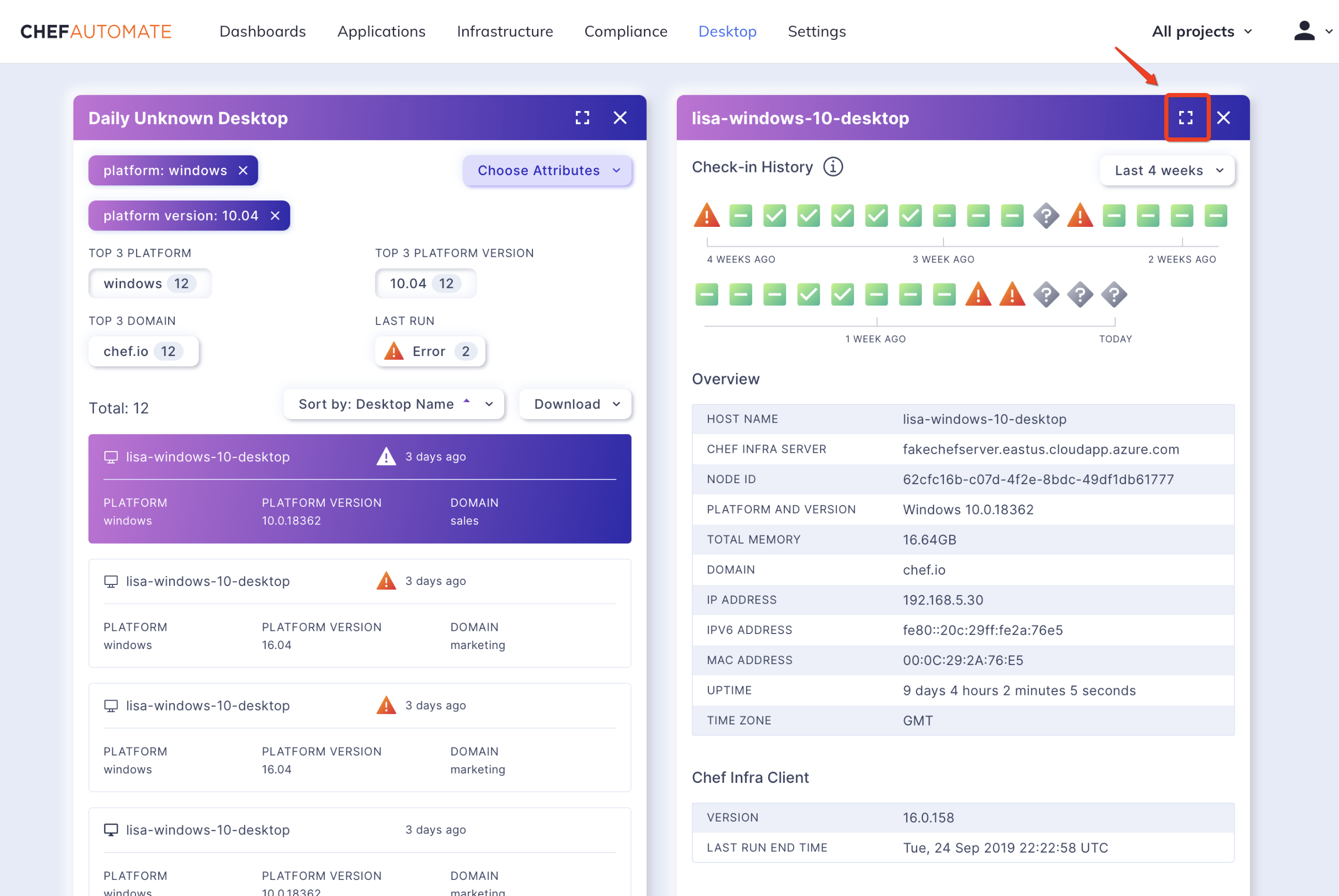This screenshot has width=1339, height=896.
Task: Open the Choose Attributes dropdown
Action: pos(547,171)
